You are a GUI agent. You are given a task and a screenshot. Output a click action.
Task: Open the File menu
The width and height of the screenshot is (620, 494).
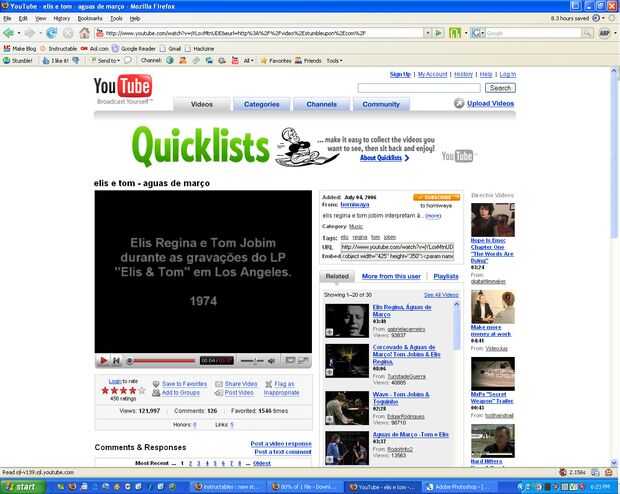point(7,19)
